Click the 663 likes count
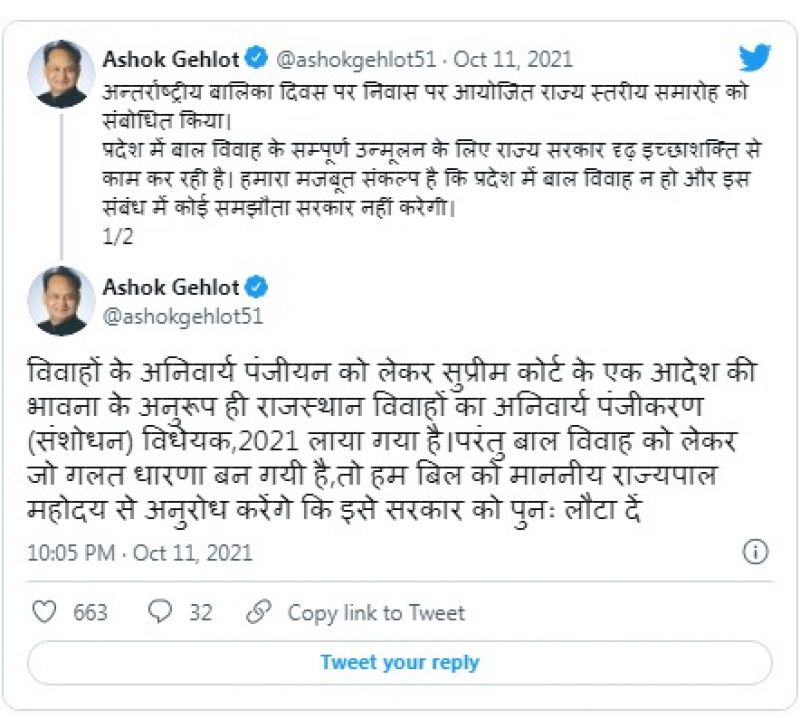Viewport: 800px width, 718px height. [90, 612]
